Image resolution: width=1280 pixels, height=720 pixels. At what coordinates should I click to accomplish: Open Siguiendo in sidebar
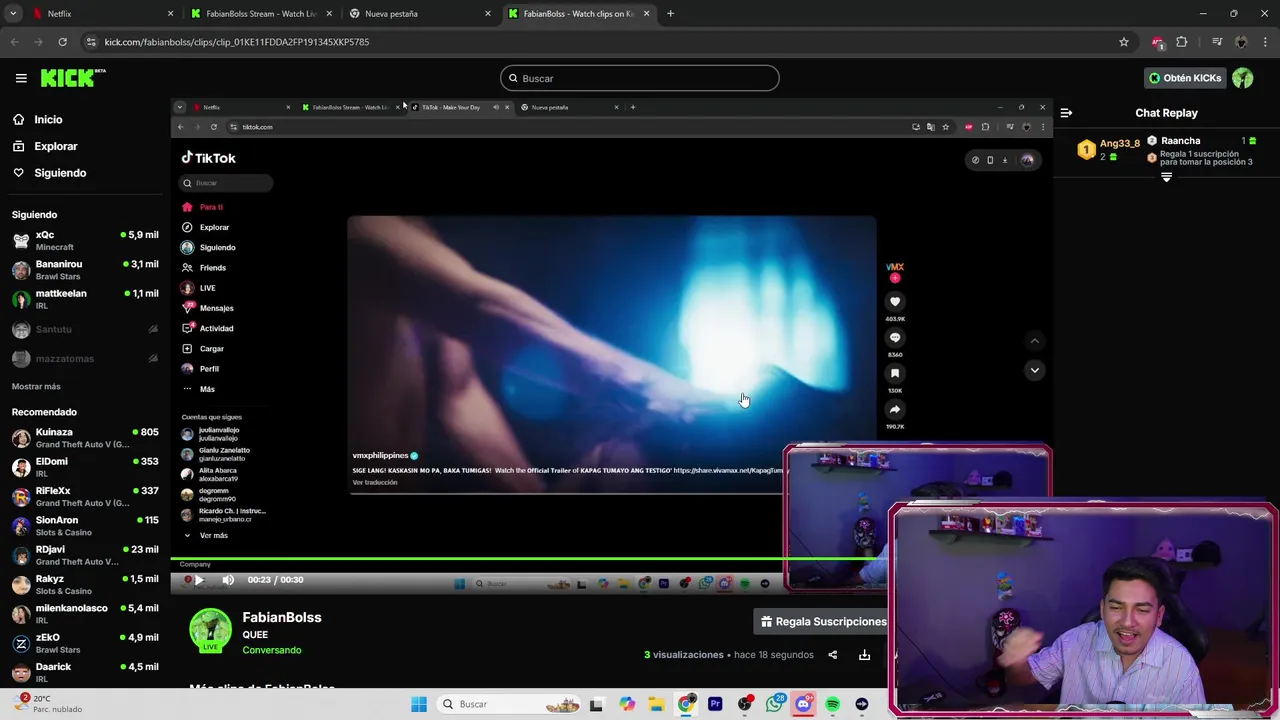pyautogui.click(x=60, y=173)
